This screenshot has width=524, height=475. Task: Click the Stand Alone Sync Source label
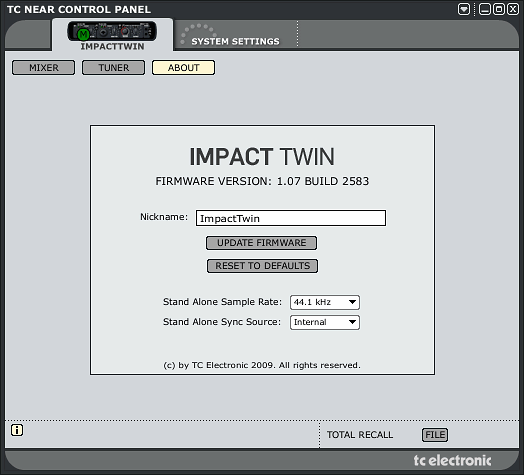click(222, 322)
